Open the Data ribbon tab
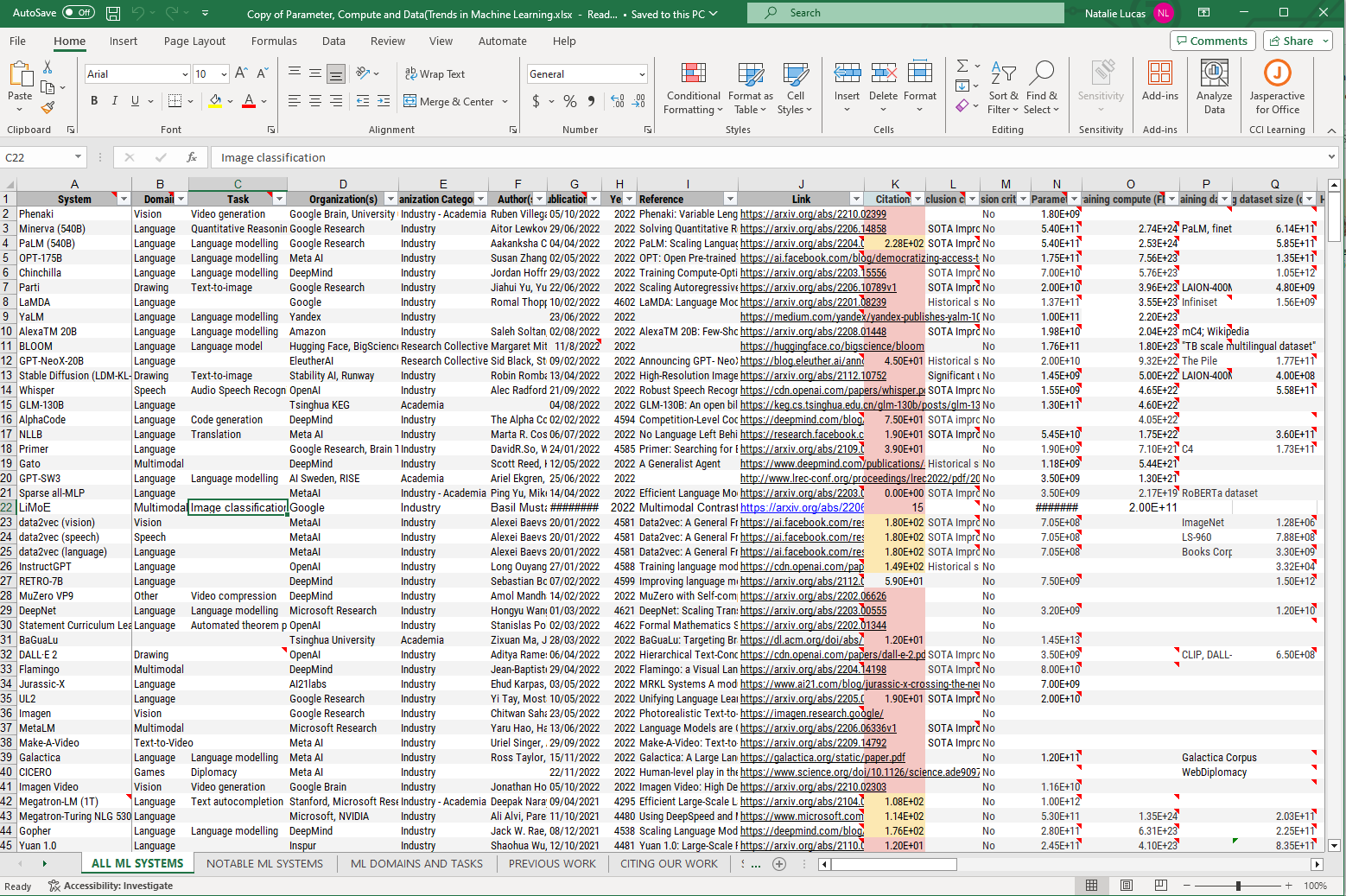 coord(333,41)
